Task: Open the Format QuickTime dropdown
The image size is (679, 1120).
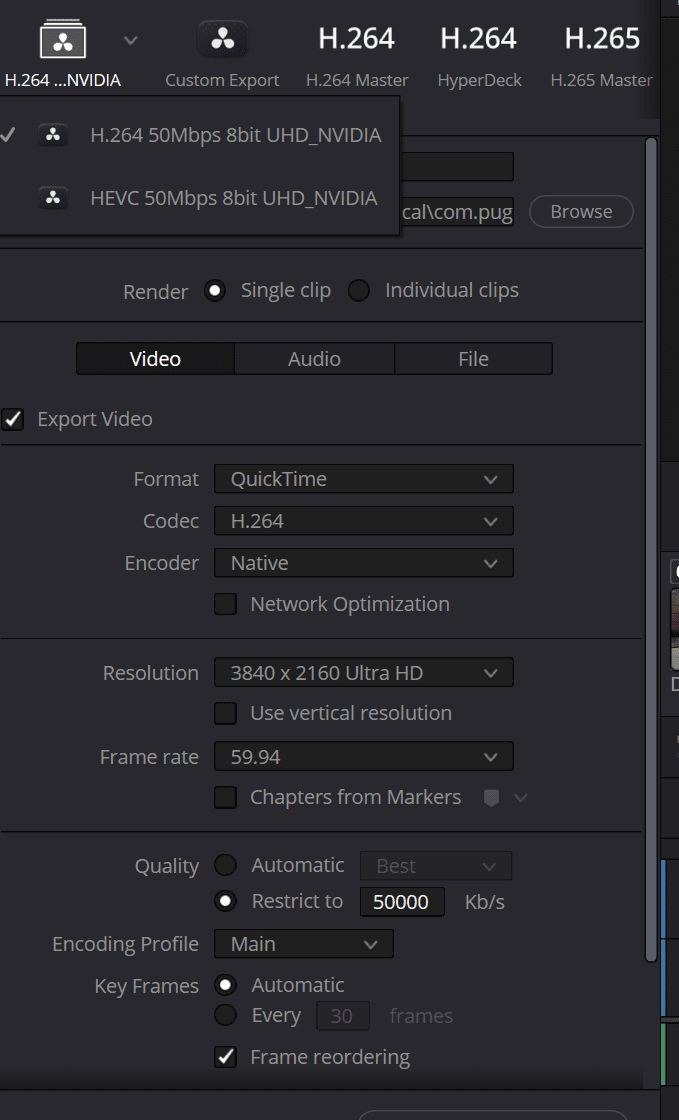Action: pyautogui.click(x=363, y=479)
